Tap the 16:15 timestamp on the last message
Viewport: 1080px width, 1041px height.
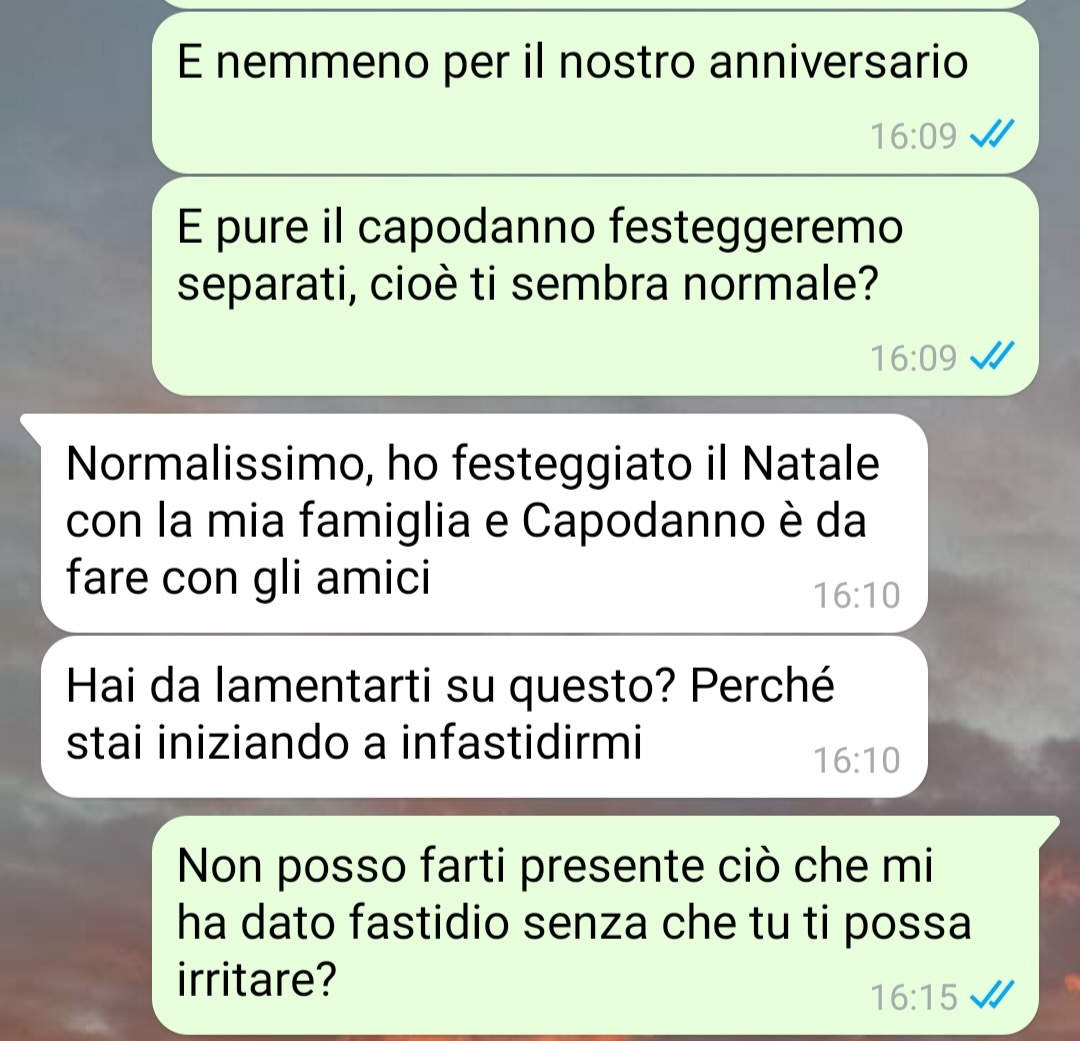tap(913, 996)
